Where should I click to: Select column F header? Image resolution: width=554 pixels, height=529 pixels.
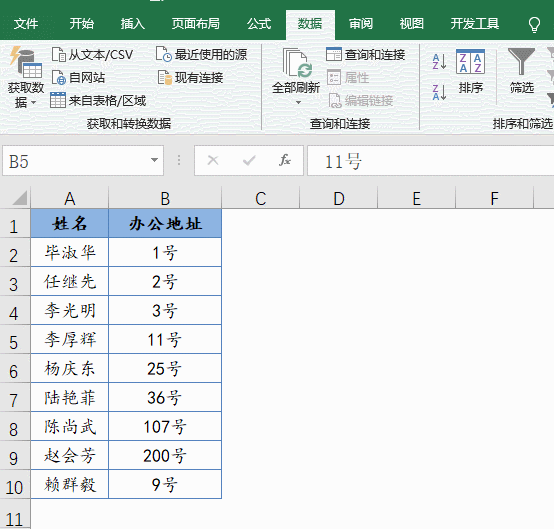[x=495, y=198]
